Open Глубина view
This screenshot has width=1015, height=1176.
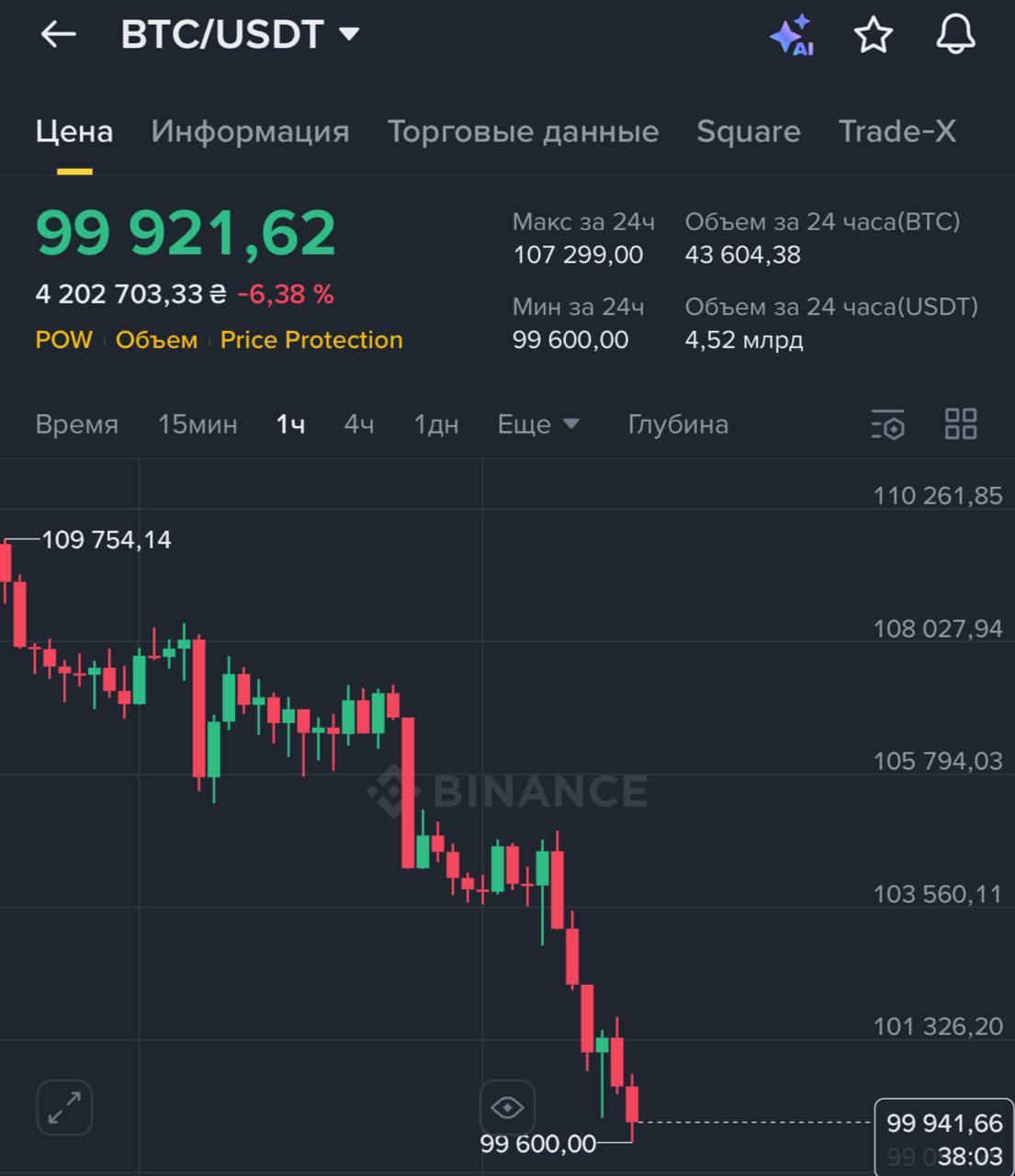pyautogui.click(x=678, y=424)
